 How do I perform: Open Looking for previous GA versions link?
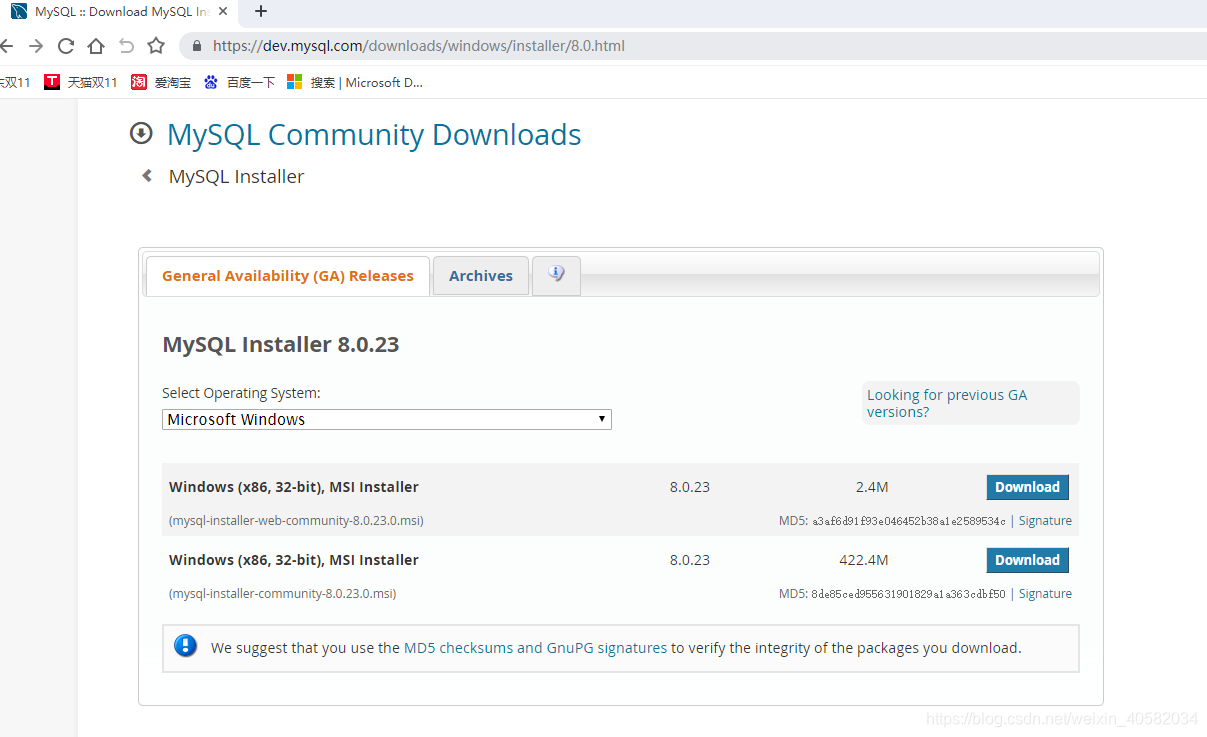[947, 403]
